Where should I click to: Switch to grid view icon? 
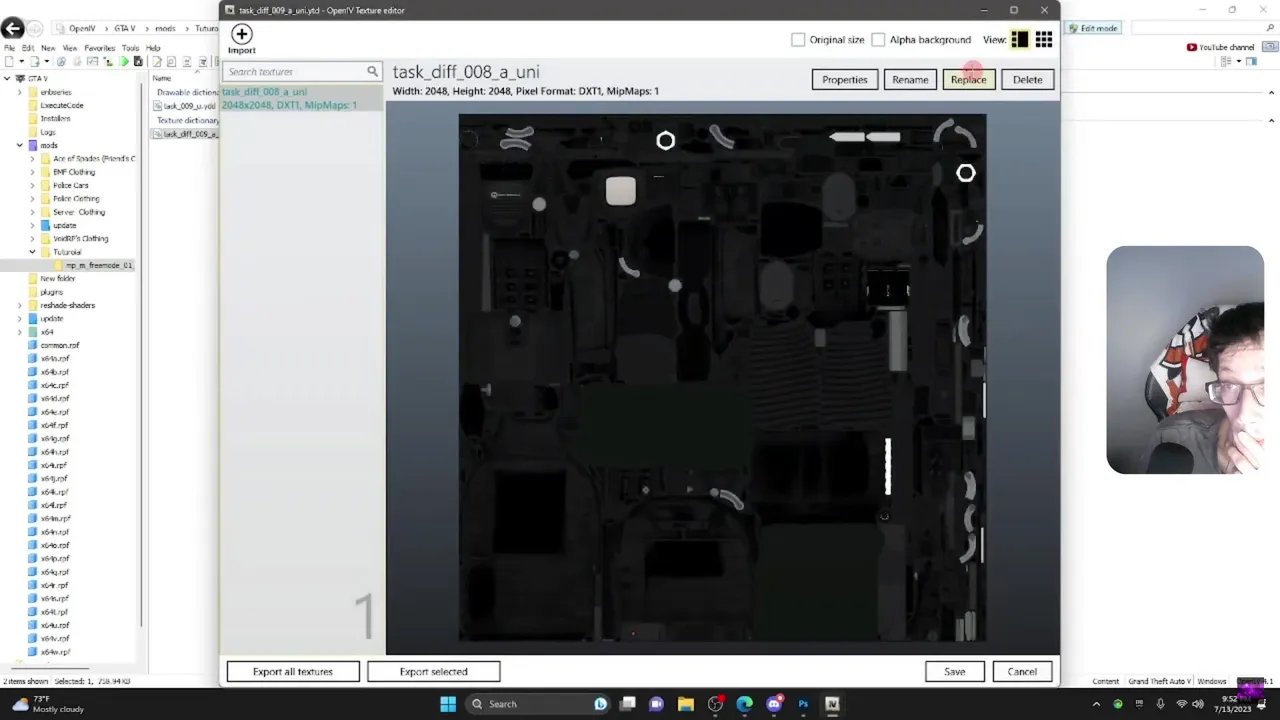click(x=1043, y=40)
